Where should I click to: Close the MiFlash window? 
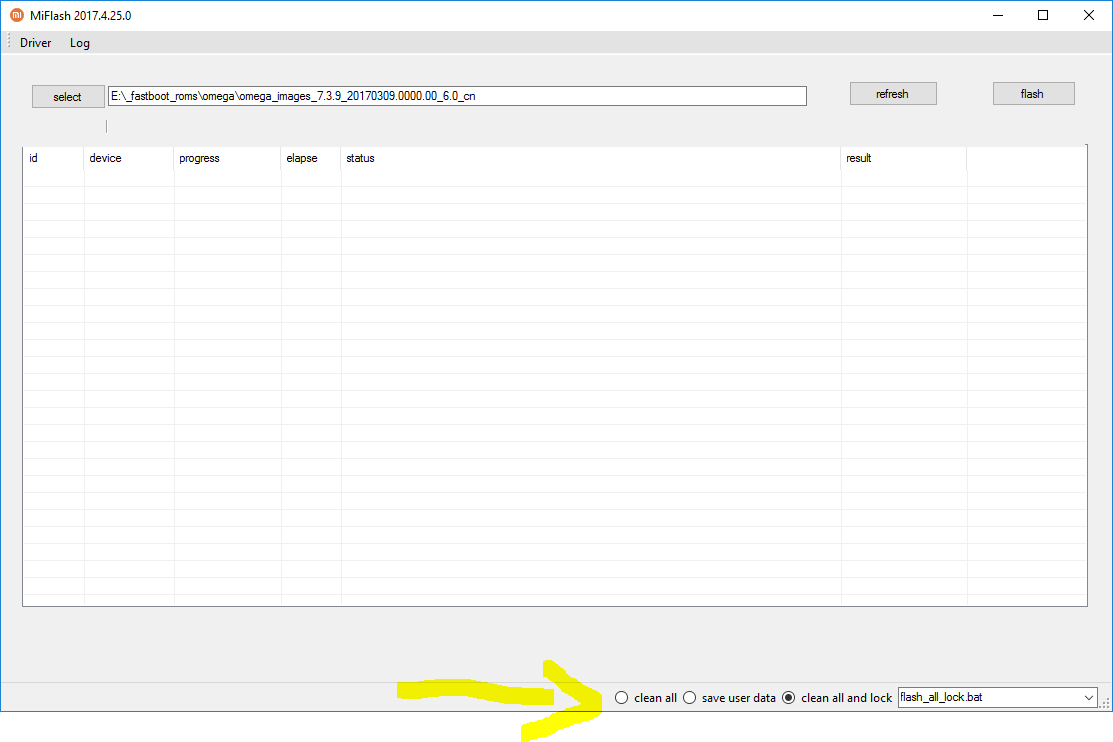(1088, 15)
